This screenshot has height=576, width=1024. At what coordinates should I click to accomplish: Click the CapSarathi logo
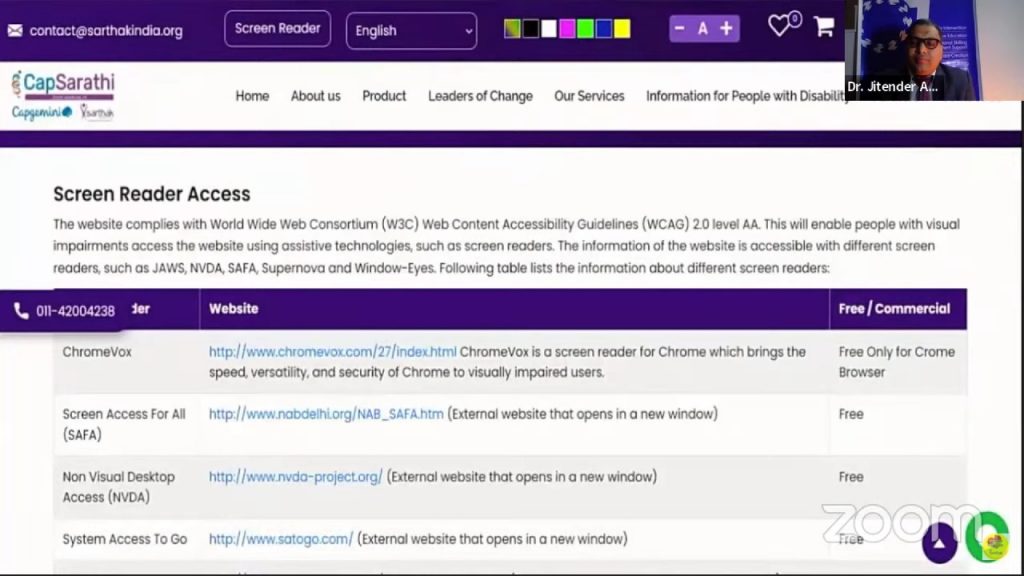(x=63, y=95)
